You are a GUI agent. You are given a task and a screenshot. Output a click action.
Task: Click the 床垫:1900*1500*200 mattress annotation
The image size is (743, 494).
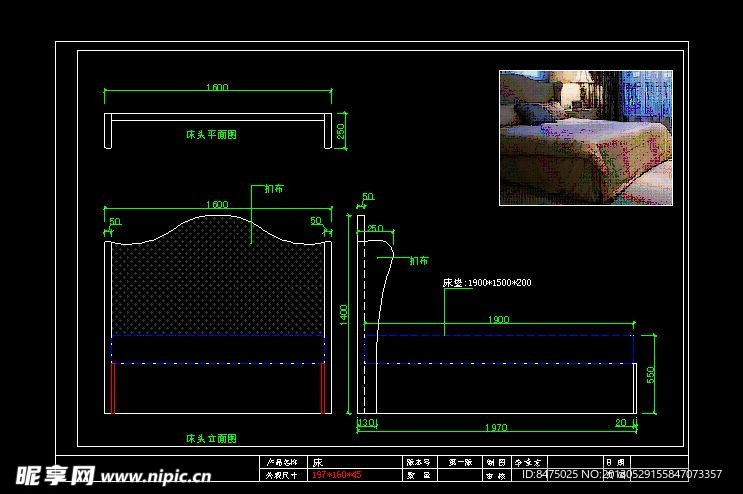coord(487,283)
